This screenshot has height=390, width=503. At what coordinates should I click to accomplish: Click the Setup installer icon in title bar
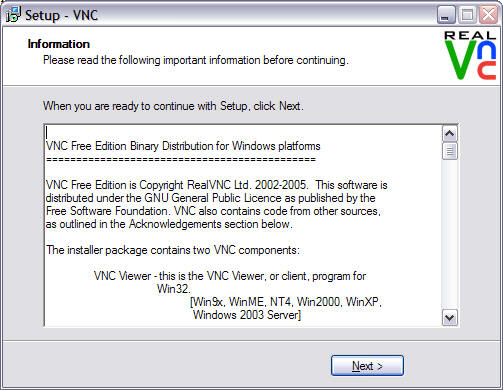point(13,15)
